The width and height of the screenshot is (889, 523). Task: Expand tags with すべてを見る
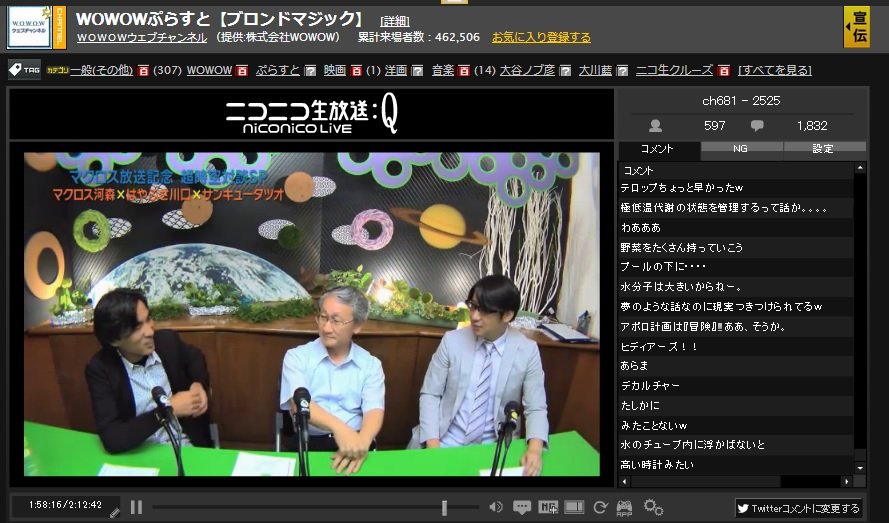[x=775, y=70]
